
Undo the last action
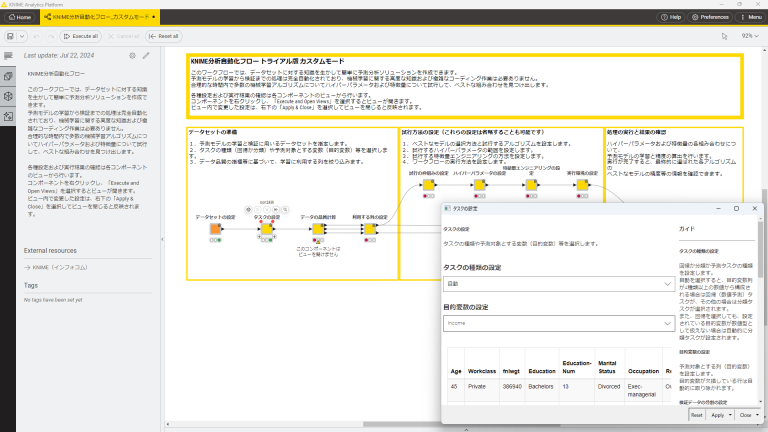tap(36, 36)
